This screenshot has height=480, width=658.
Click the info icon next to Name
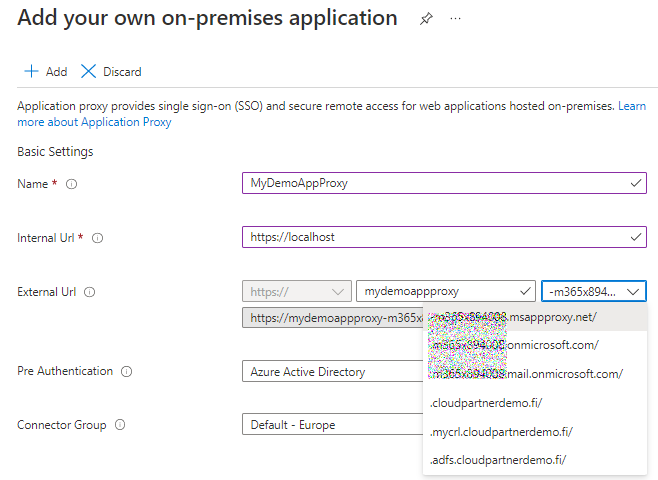71,184
